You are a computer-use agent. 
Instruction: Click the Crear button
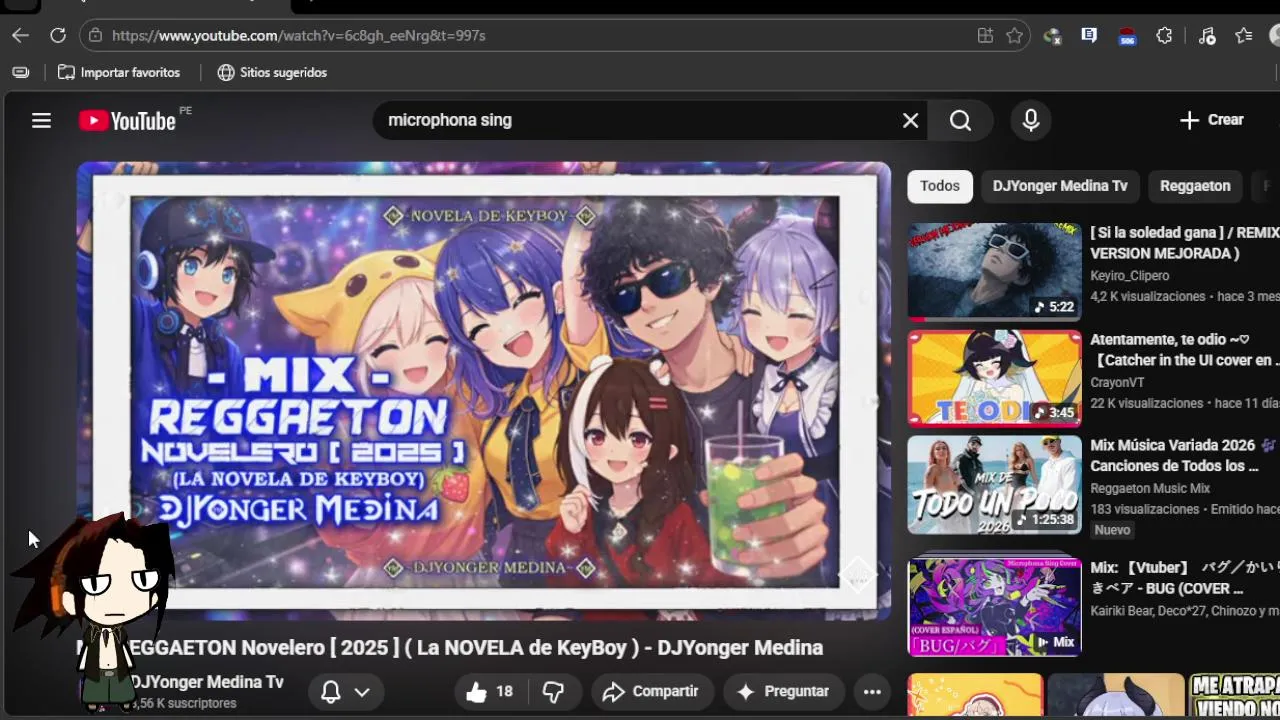click(x=1211, y=120)
